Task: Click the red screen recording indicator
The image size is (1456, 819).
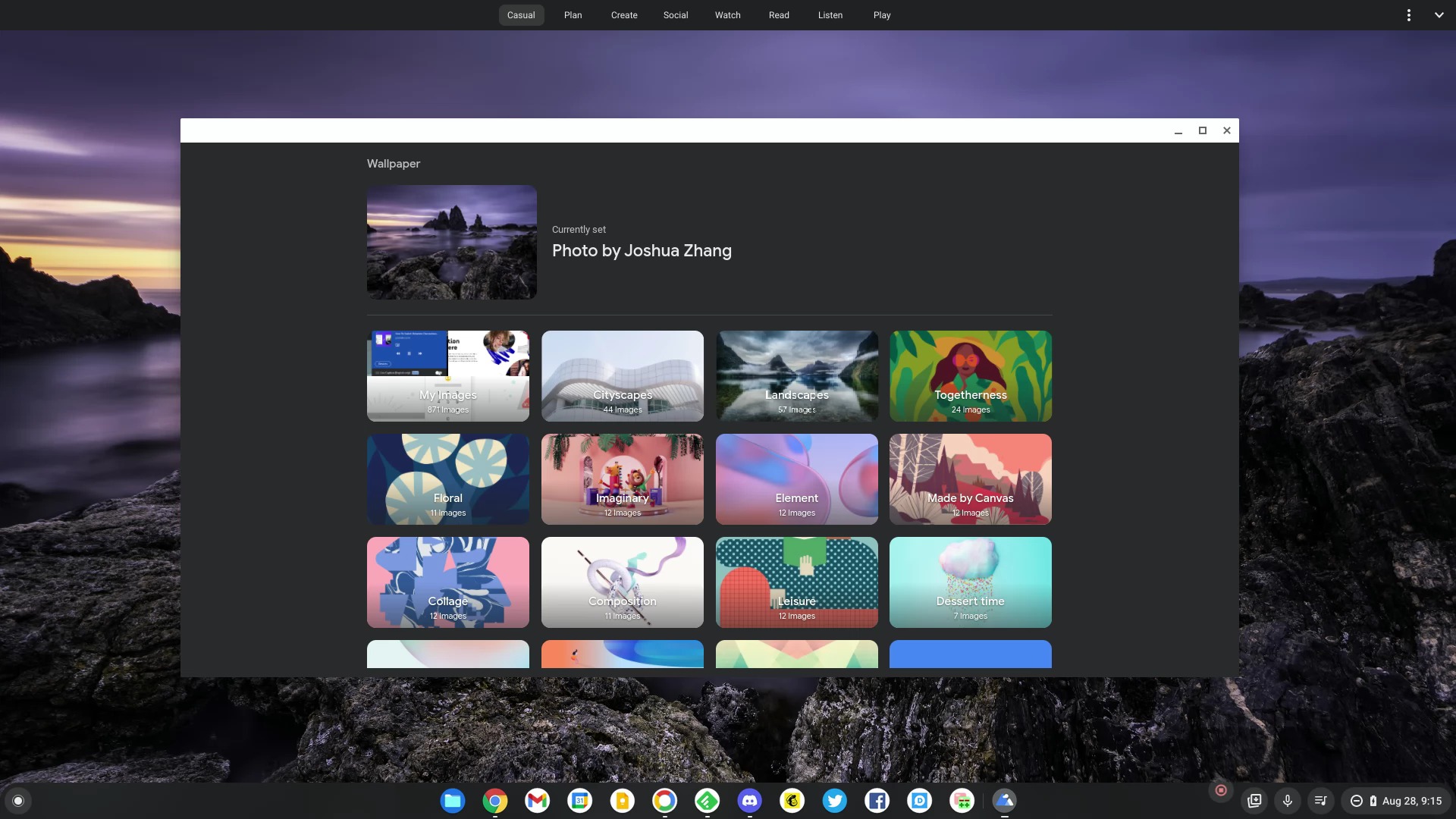Action: coord(1221,790)
